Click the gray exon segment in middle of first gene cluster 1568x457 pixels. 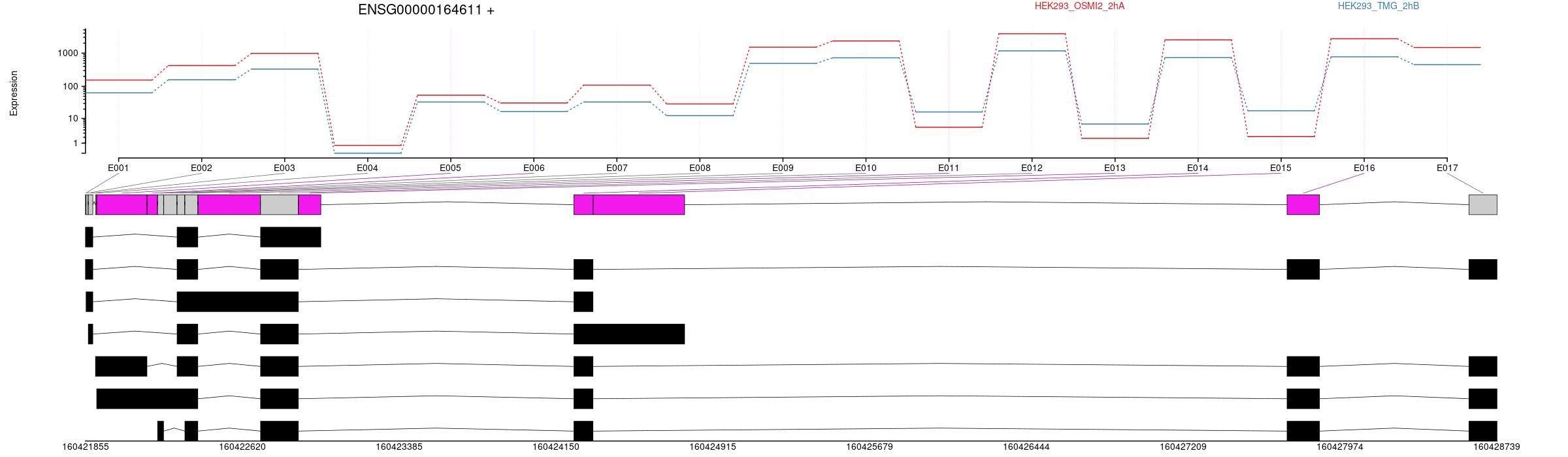(x=280, y=204)
